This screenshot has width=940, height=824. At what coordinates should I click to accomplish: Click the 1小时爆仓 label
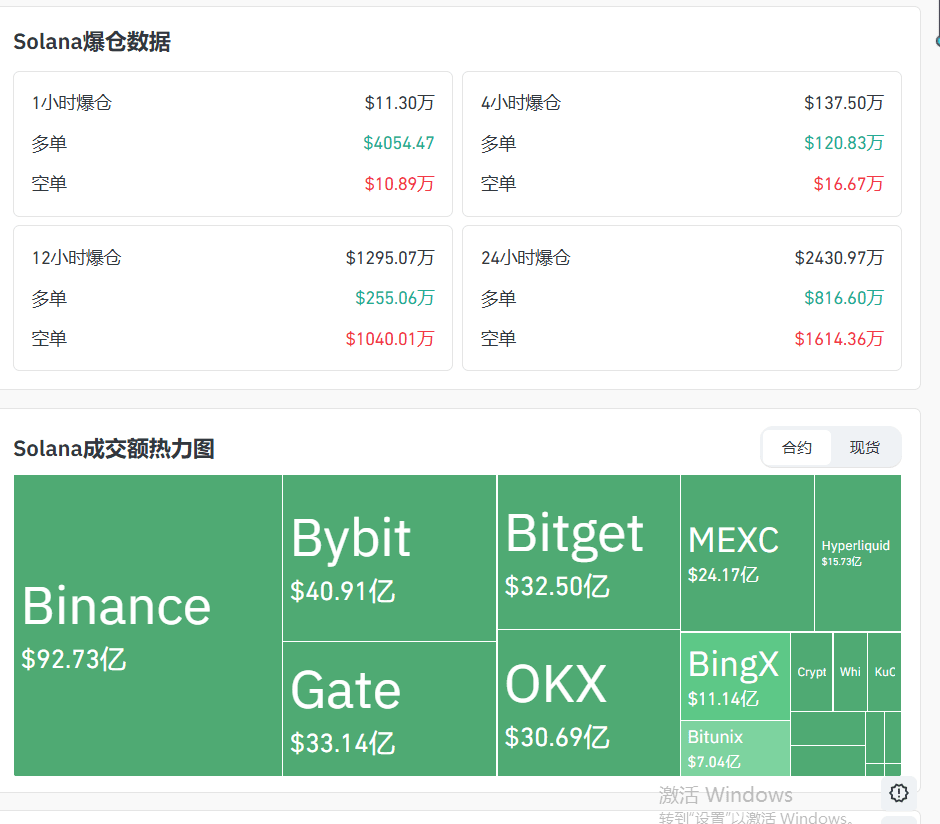72,103
